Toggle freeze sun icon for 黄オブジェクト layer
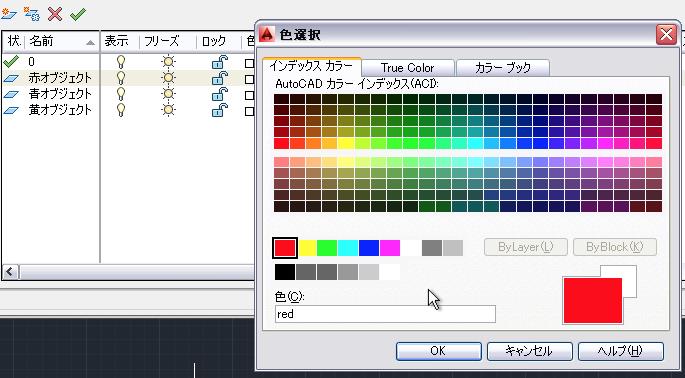 tap(168, 111)
